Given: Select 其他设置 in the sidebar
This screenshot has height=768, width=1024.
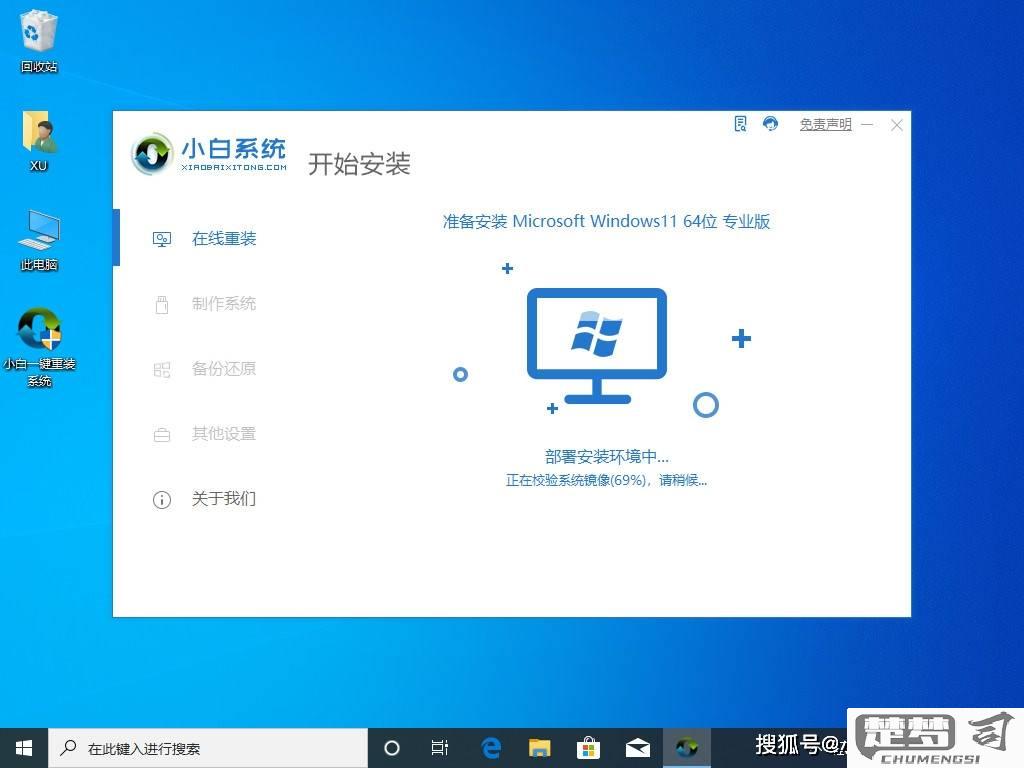Looking at the screenshot, I should [x=224, y=434].
